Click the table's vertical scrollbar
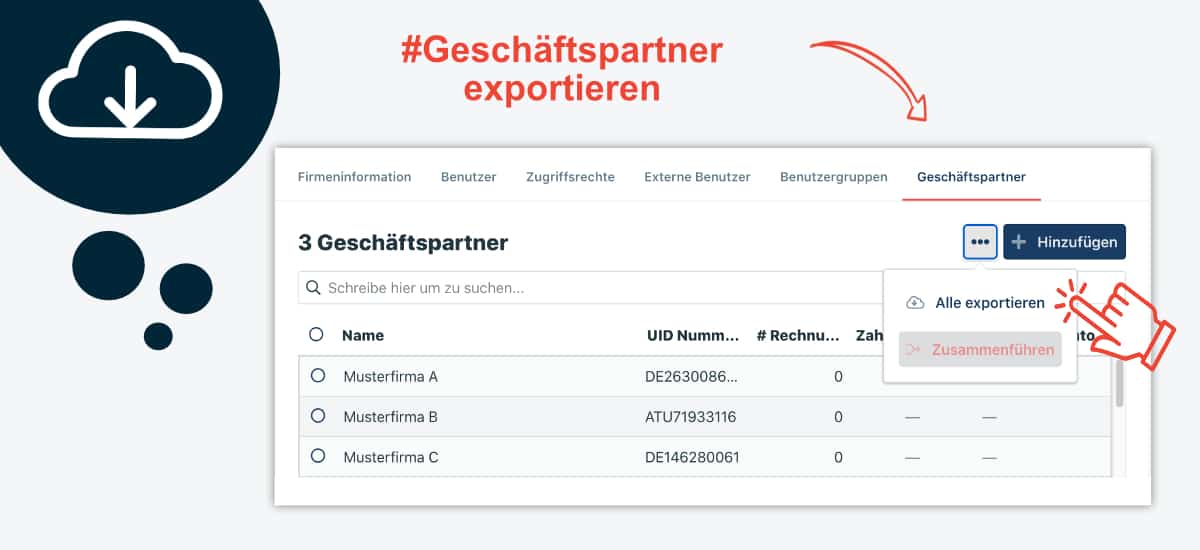 pyautogui.click(x=1120, y=380)
